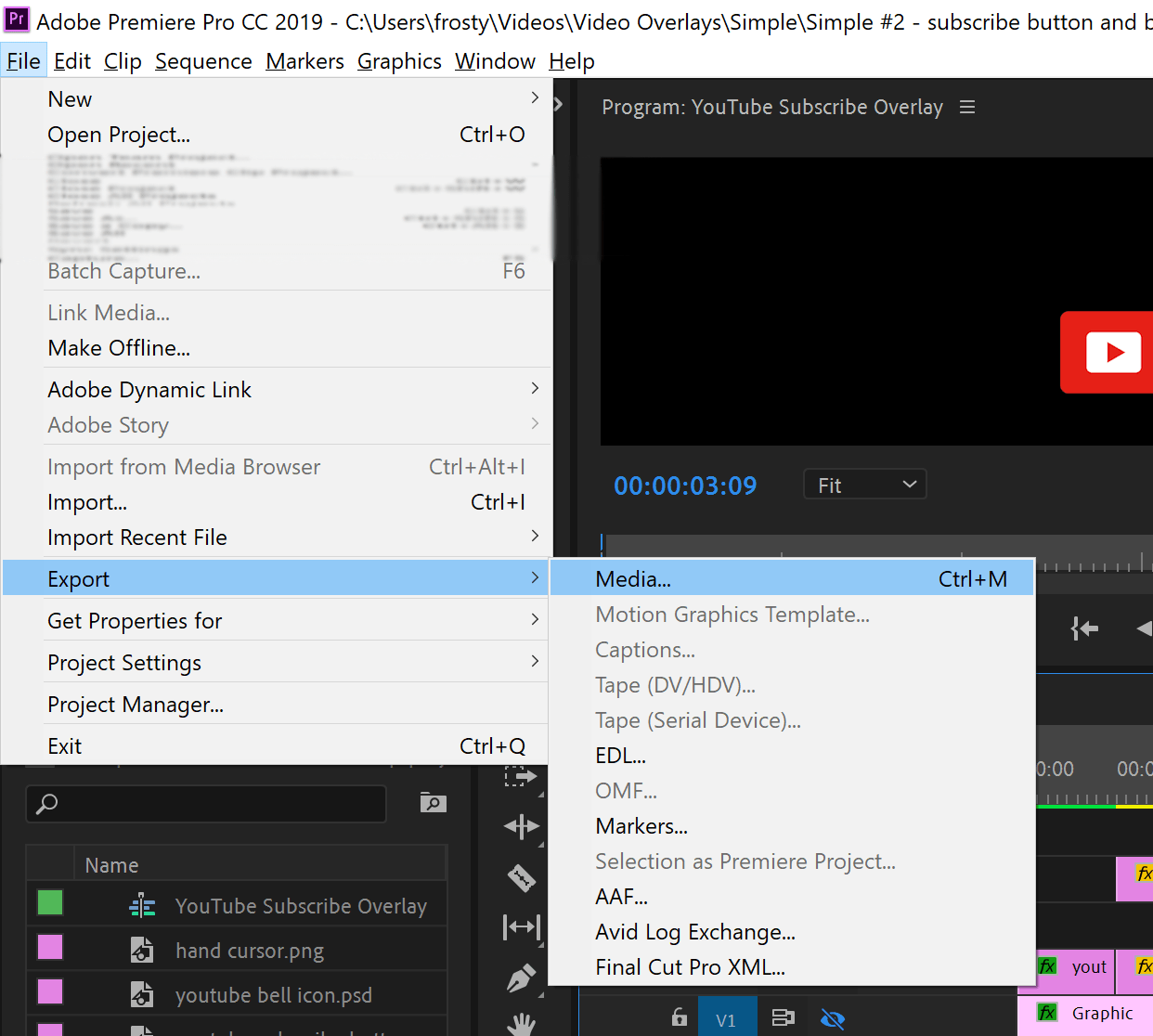1153x1036 pixels.
Task: Toggle the lock on the V1 track
Action: 679,1017
